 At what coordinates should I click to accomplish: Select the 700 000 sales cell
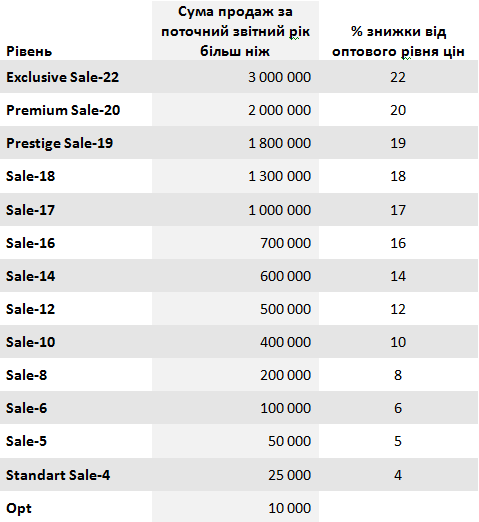point(235,242)
